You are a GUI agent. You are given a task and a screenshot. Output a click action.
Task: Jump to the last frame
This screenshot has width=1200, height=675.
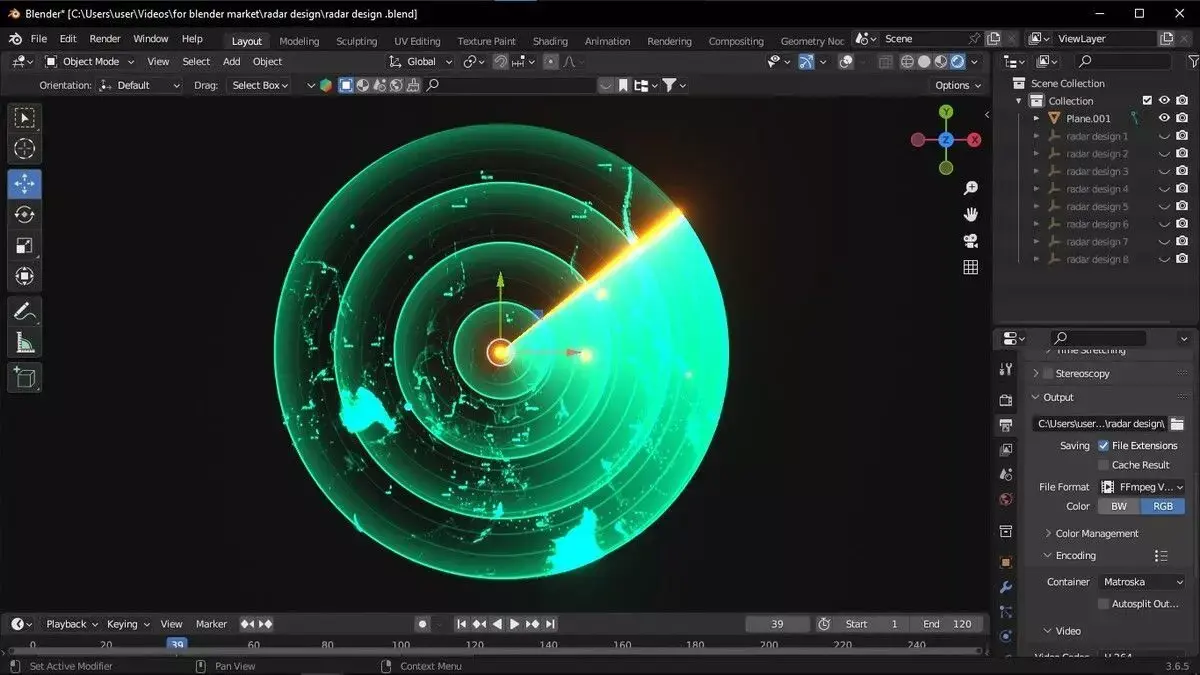tap(550, 624)
